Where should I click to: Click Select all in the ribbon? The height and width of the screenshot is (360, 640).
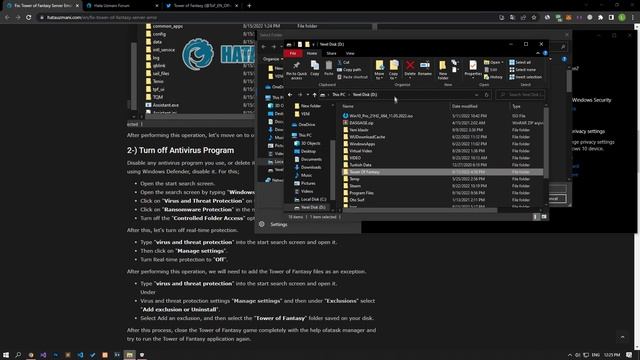pos(520,62)
